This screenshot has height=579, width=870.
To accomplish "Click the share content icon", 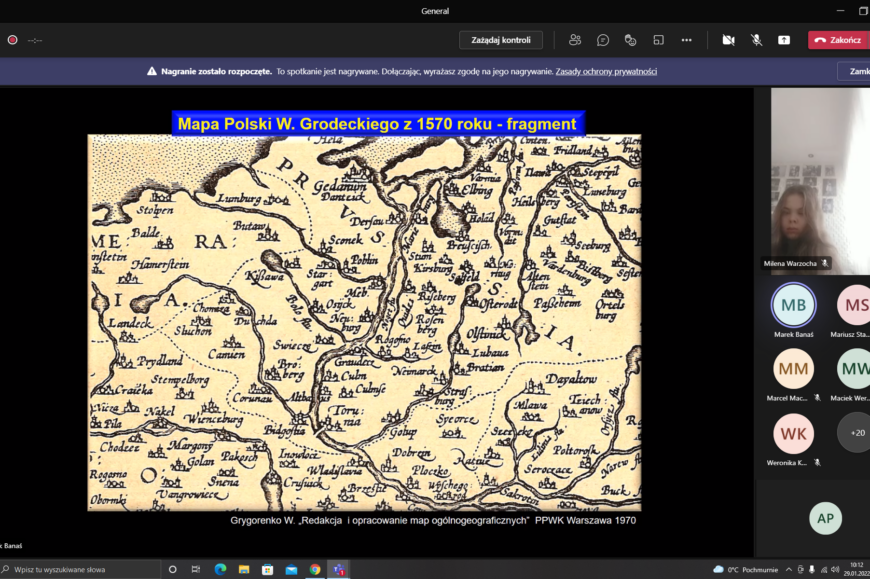I will click(x=784, y=40).
